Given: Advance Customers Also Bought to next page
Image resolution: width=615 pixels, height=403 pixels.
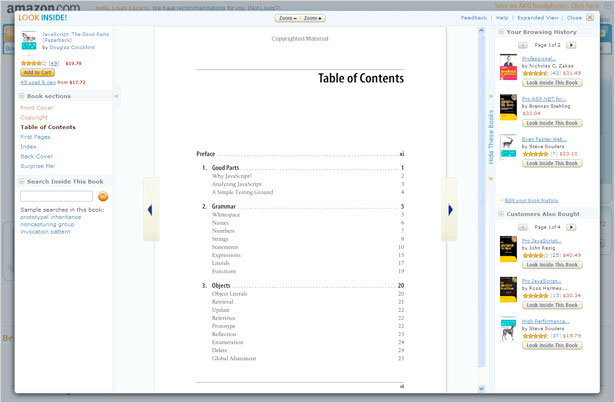Looking at the screenshot, I should pyautogui.click(x=571, y=227).
